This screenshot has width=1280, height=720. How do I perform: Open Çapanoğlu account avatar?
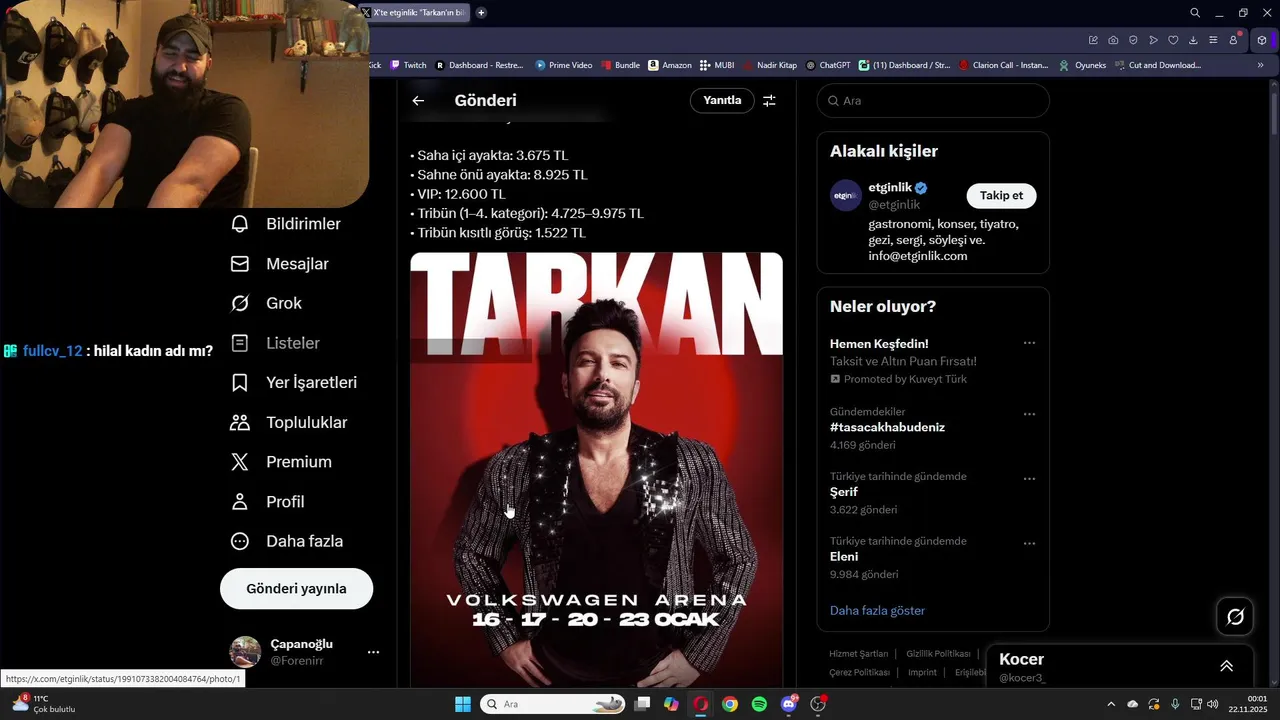pyautogui.click(x=245, y=652)
